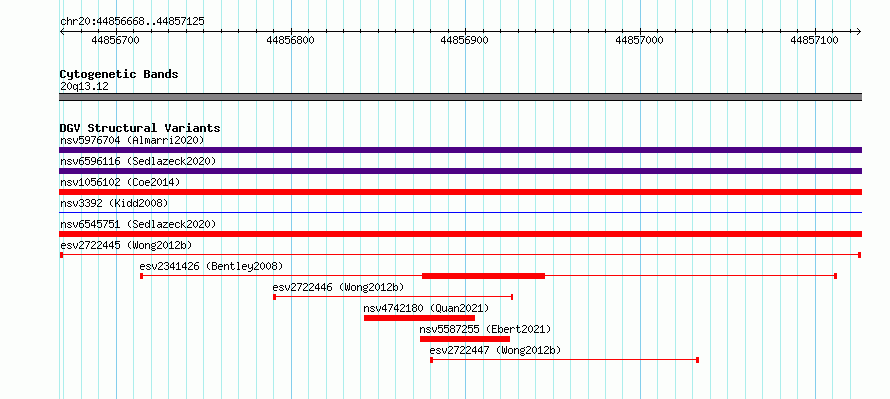Click the esv2722447 thin red span
The width and height of the screenshot is (890, 399).
[565, 360]
